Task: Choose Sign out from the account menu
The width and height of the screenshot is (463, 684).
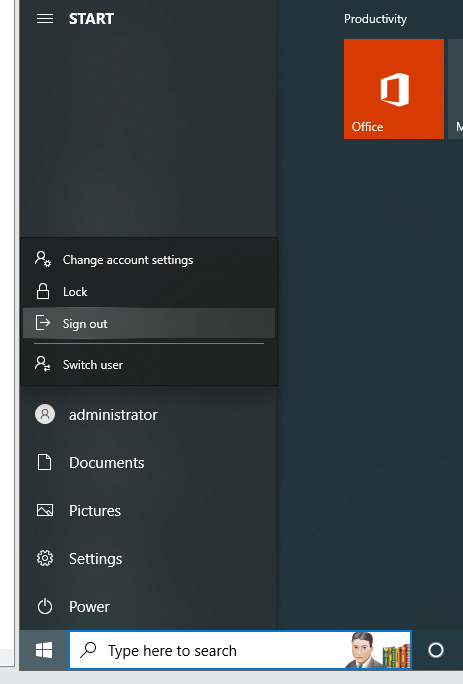Action: click(x=149, y=323)
